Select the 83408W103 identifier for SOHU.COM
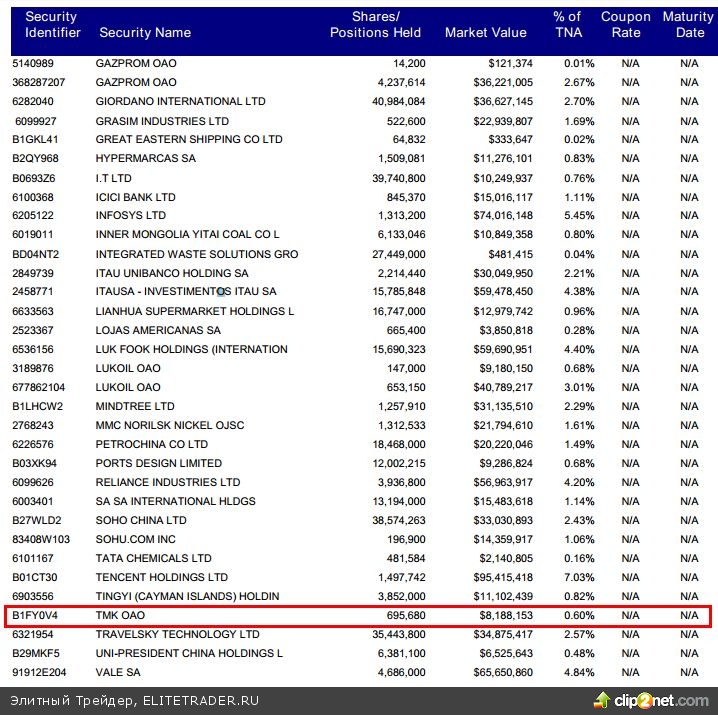The height and width of the screenshot is (715, 718). pyautogui.click(x=42, y=539)
